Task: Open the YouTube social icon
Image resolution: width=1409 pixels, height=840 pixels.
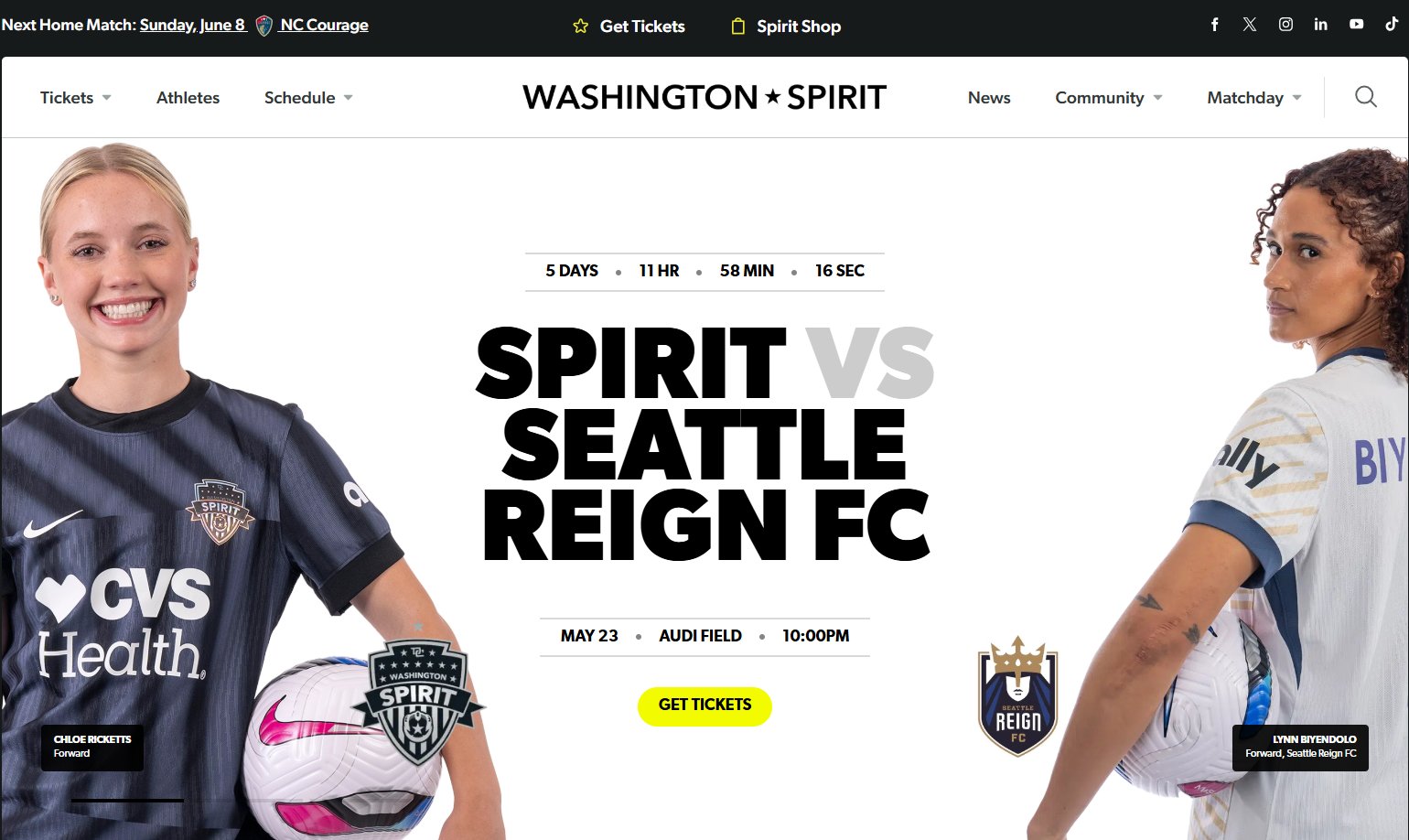Action: 1356,25
